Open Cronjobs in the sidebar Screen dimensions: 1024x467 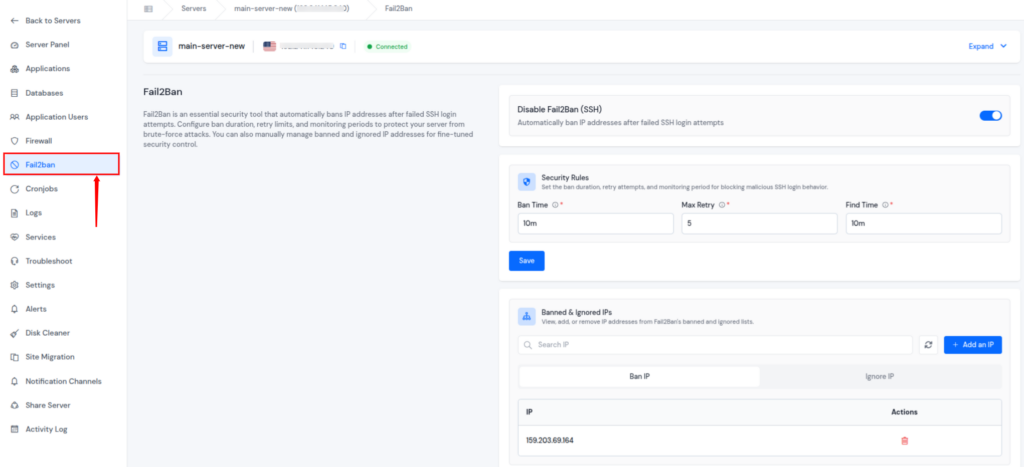[42, 189]
